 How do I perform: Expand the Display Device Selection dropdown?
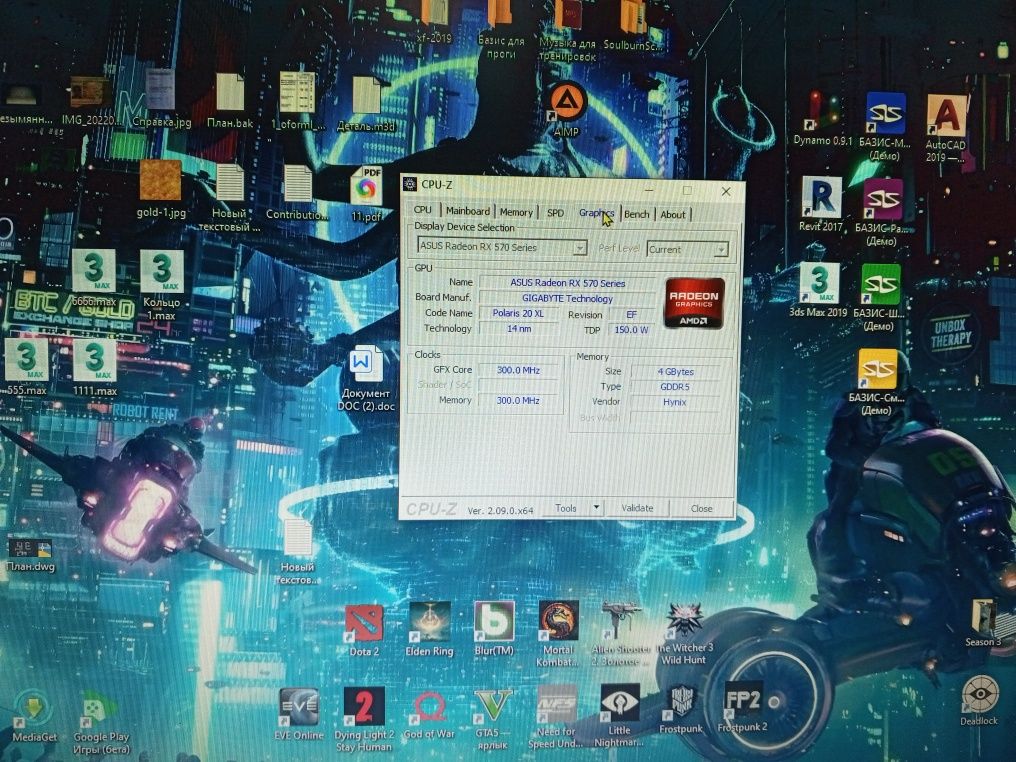pyautogui.click(x=580, y=248)
